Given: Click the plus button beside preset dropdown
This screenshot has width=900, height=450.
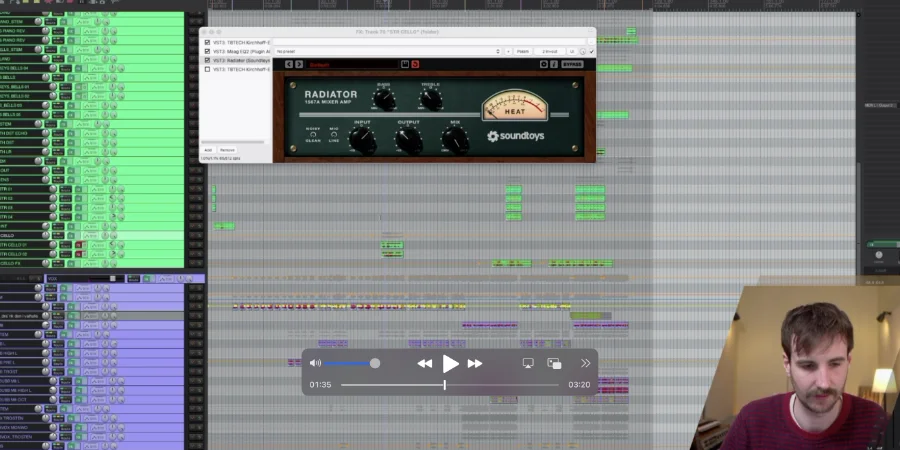Looking at the screenshot, I should (509, 52).
